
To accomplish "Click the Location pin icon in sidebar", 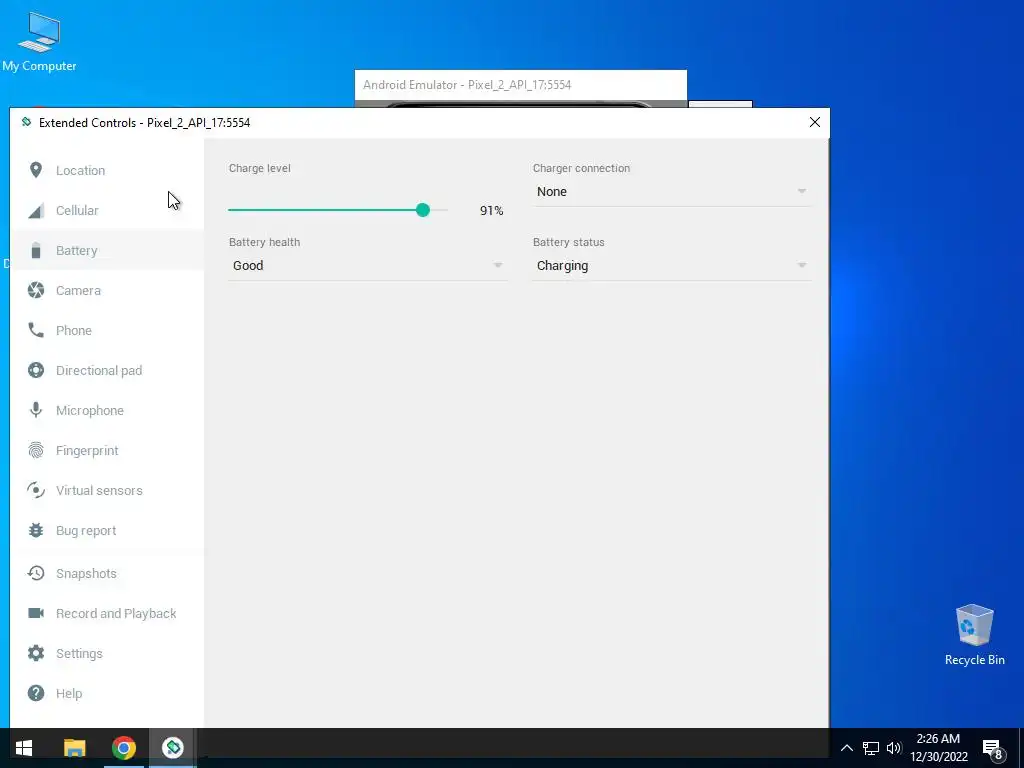I will [36, 170].
